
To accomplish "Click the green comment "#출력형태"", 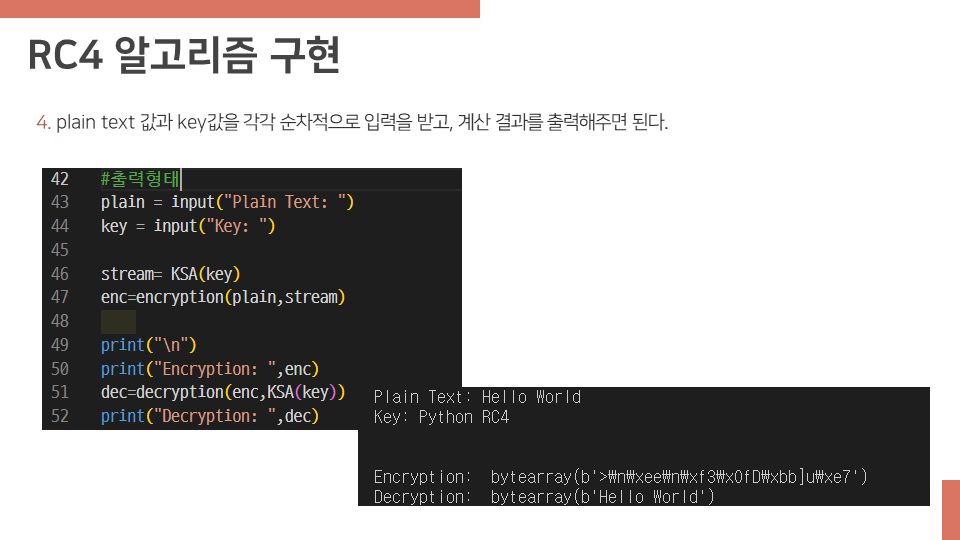I will tap(140, 179).
